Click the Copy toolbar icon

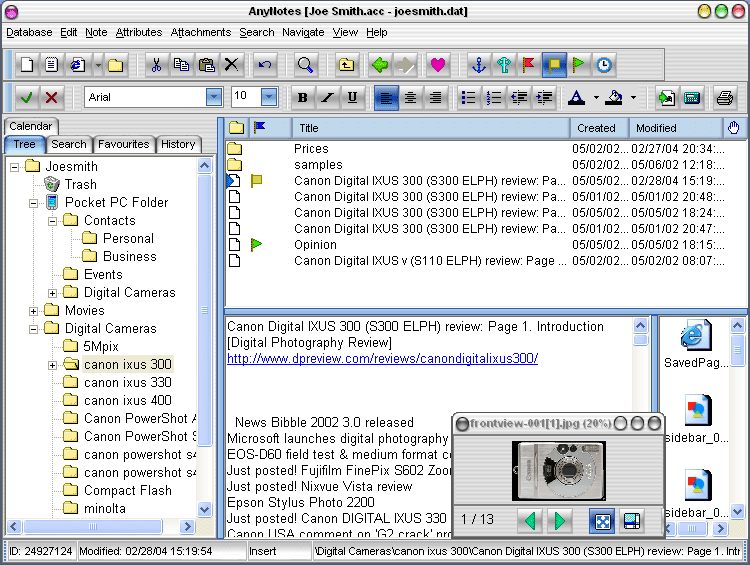[181, 65]
